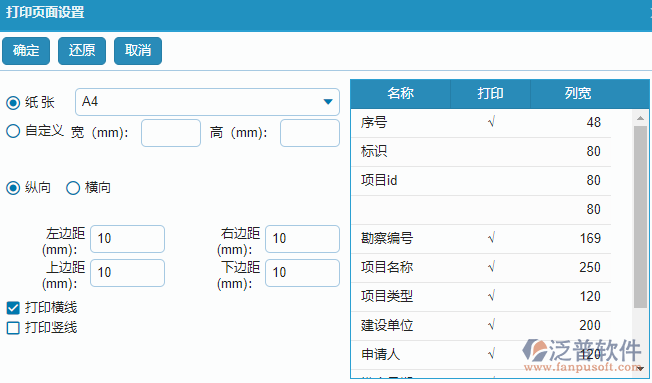Focus the custom height 高 (mm) field
This screenshot has width=652, height=383.
[310, 133]
